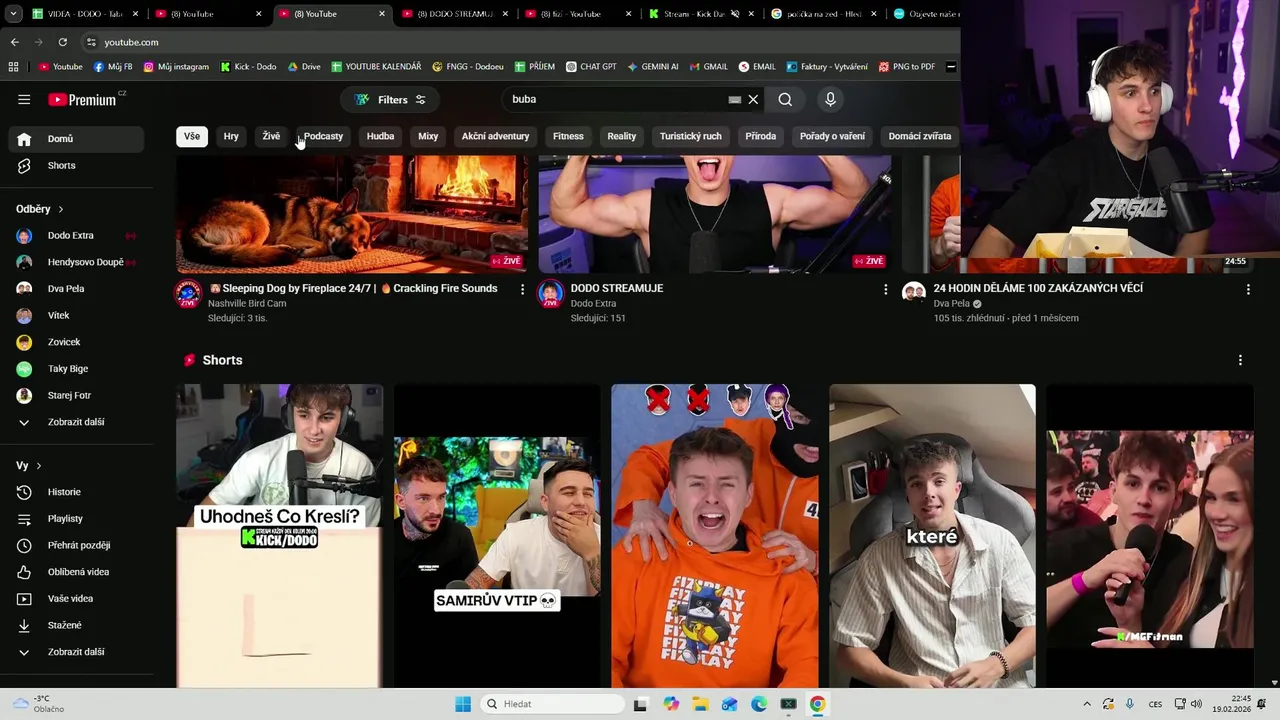The width and height of the screenshot is (1280, 720).
Task: Open Shorts in the sidebar
Action: (x=76, y=165)
